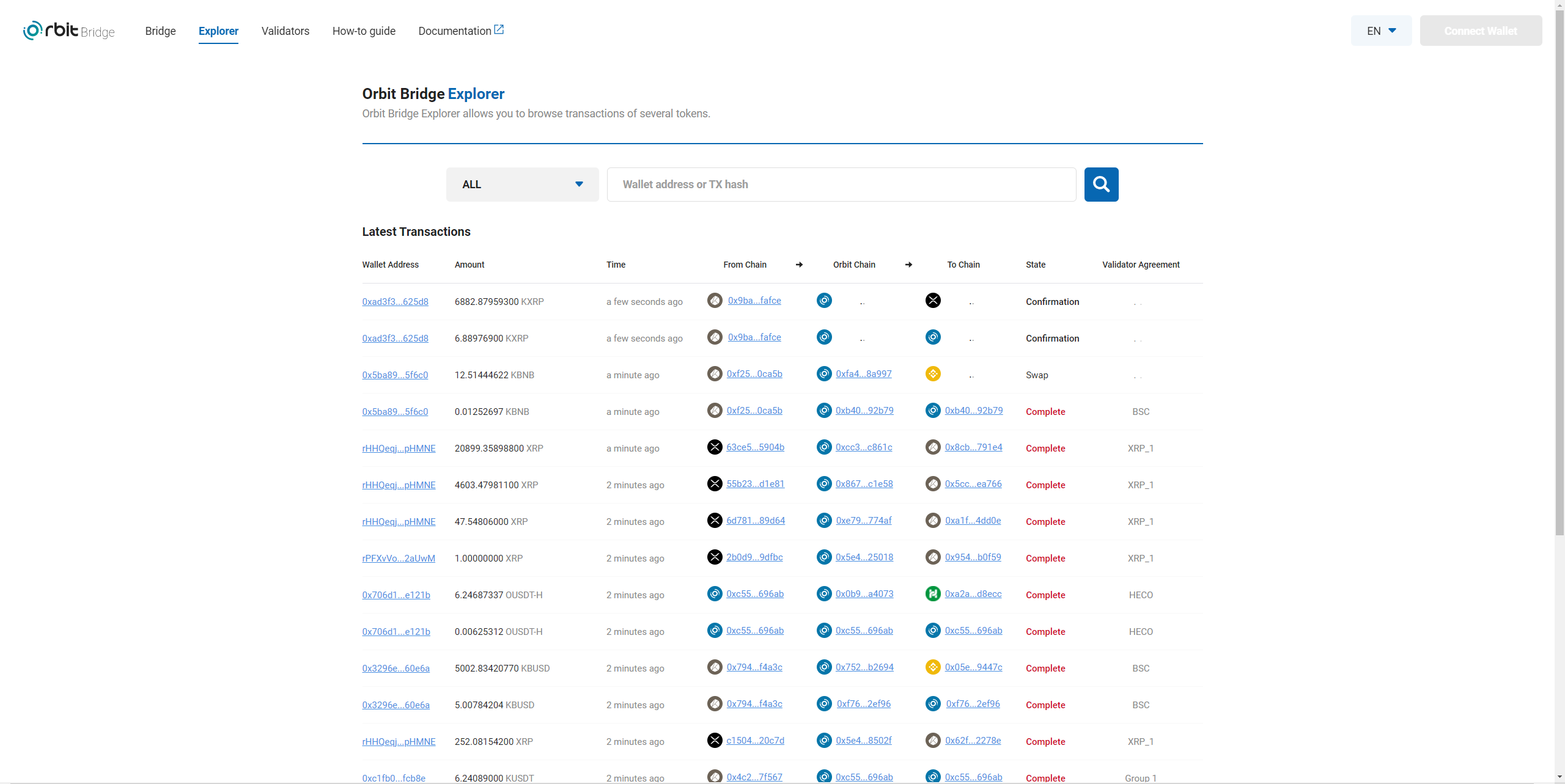Viewport: 1565px width, 784px height.
Task: Click Klaytn icon next to 0x8cb...791e4
Action: [933, 447]
